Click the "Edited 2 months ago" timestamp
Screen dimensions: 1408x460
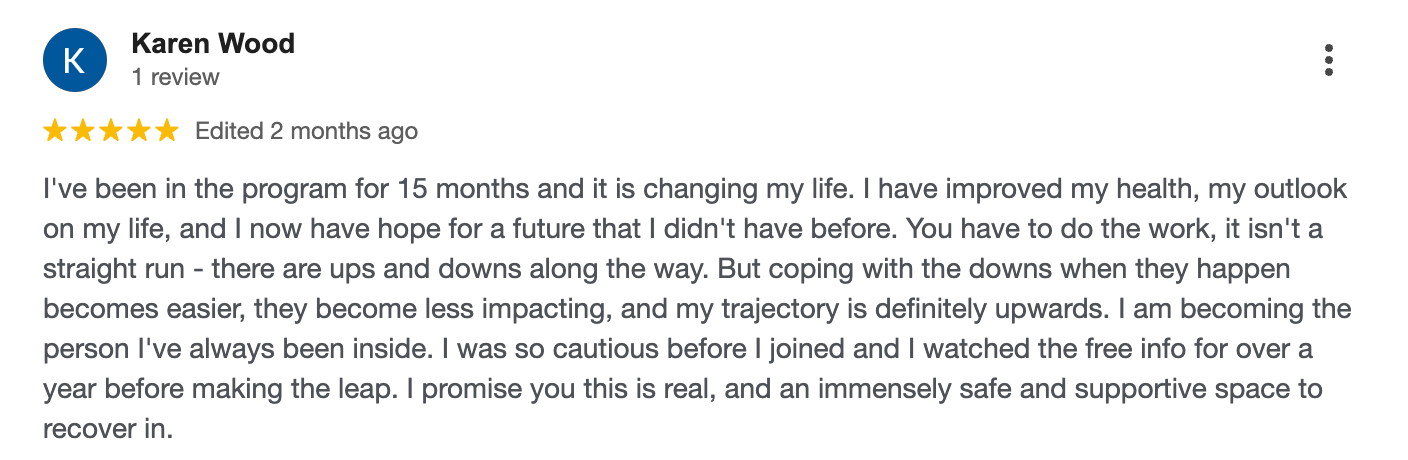[306, 131]
